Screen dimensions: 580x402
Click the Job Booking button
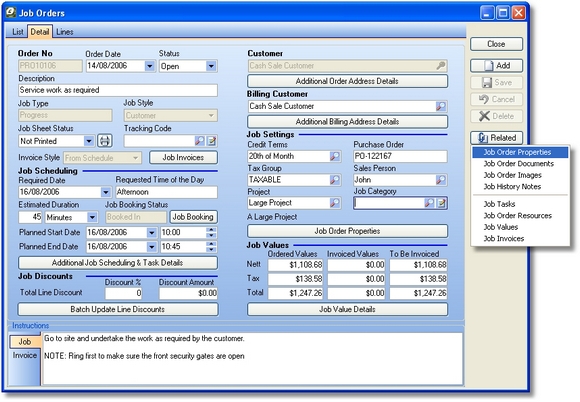click(193, 217)
